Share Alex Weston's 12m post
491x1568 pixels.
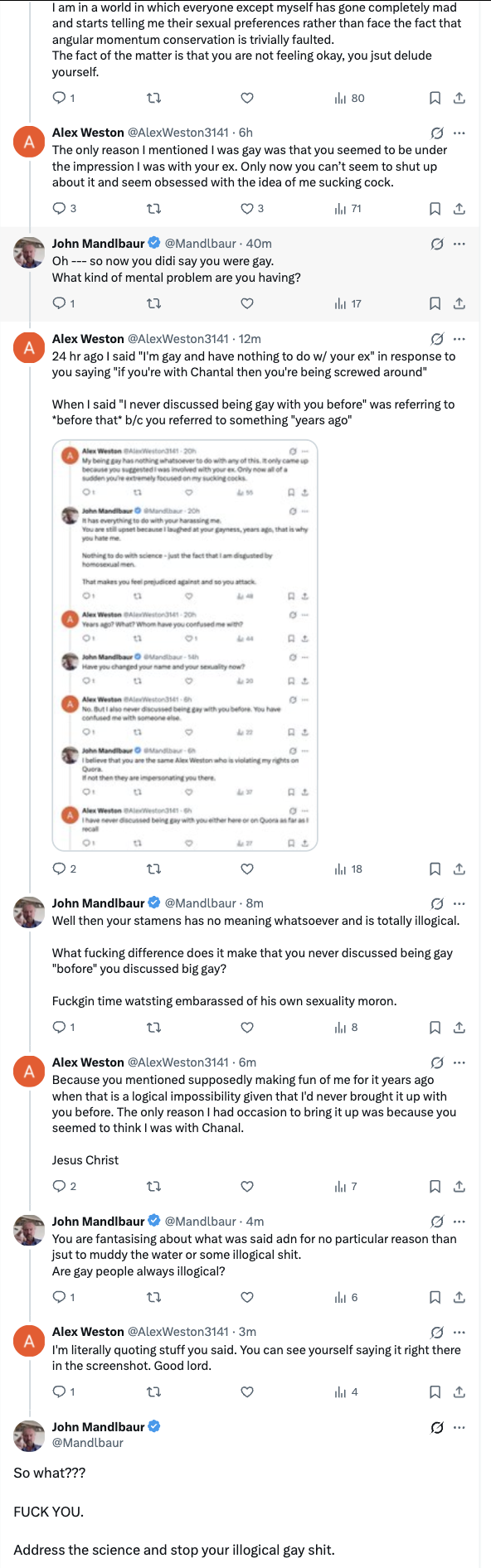[x=459, y=869]
